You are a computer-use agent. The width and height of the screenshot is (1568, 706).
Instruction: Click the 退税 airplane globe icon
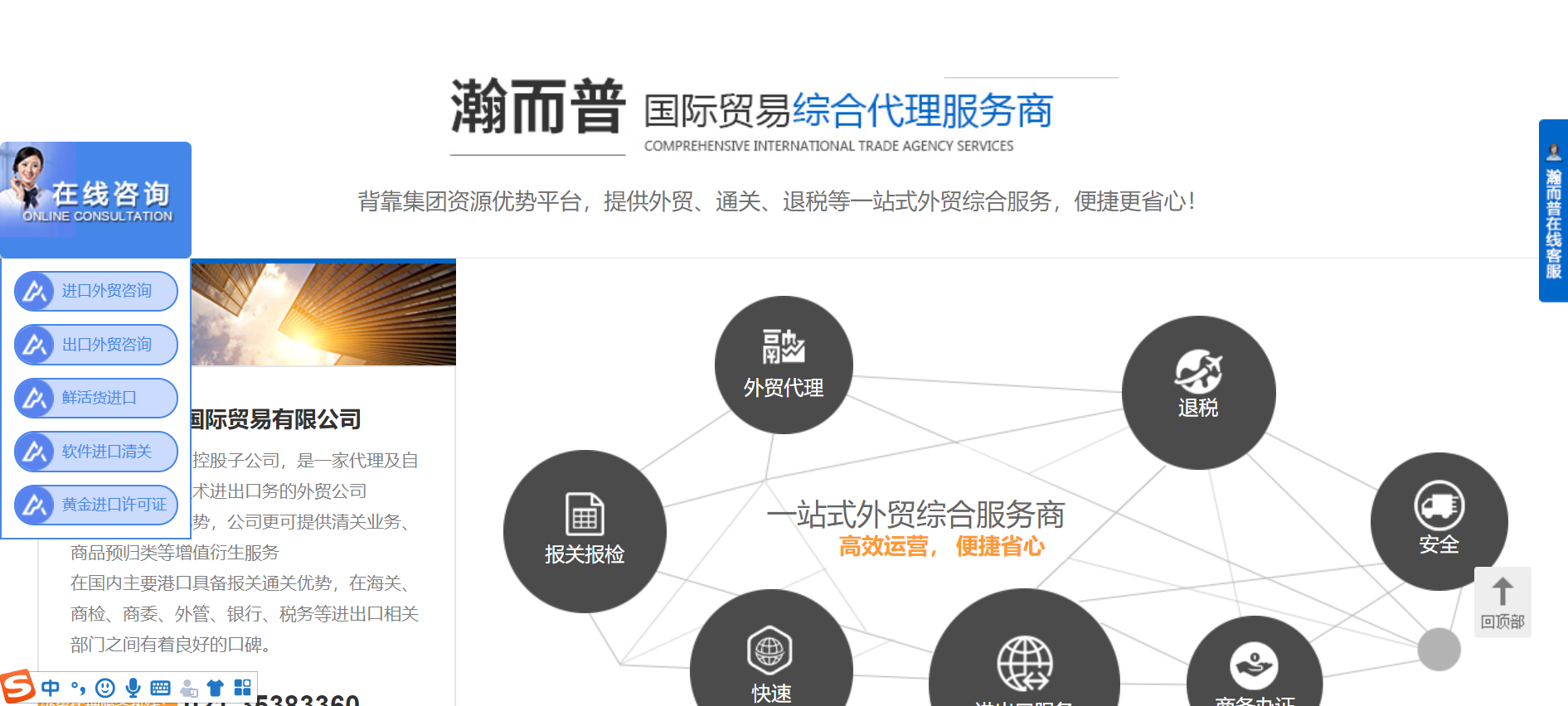tap(1198, 371)
